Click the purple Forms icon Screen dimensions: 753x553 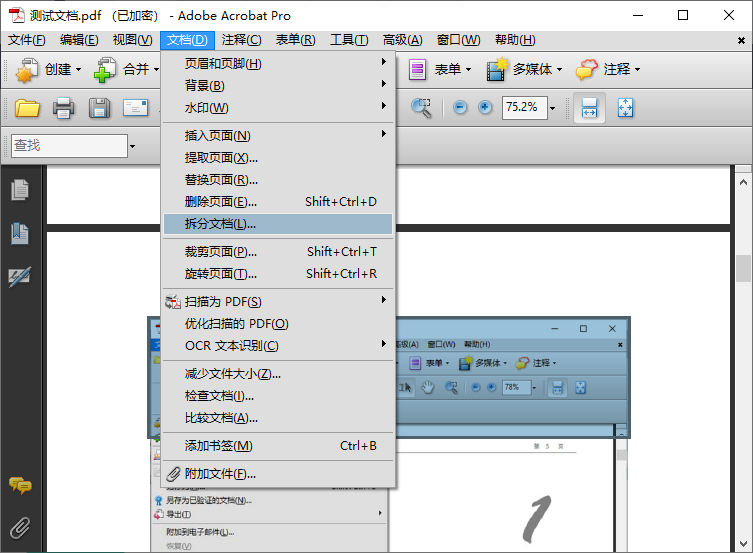coord(417,70)
